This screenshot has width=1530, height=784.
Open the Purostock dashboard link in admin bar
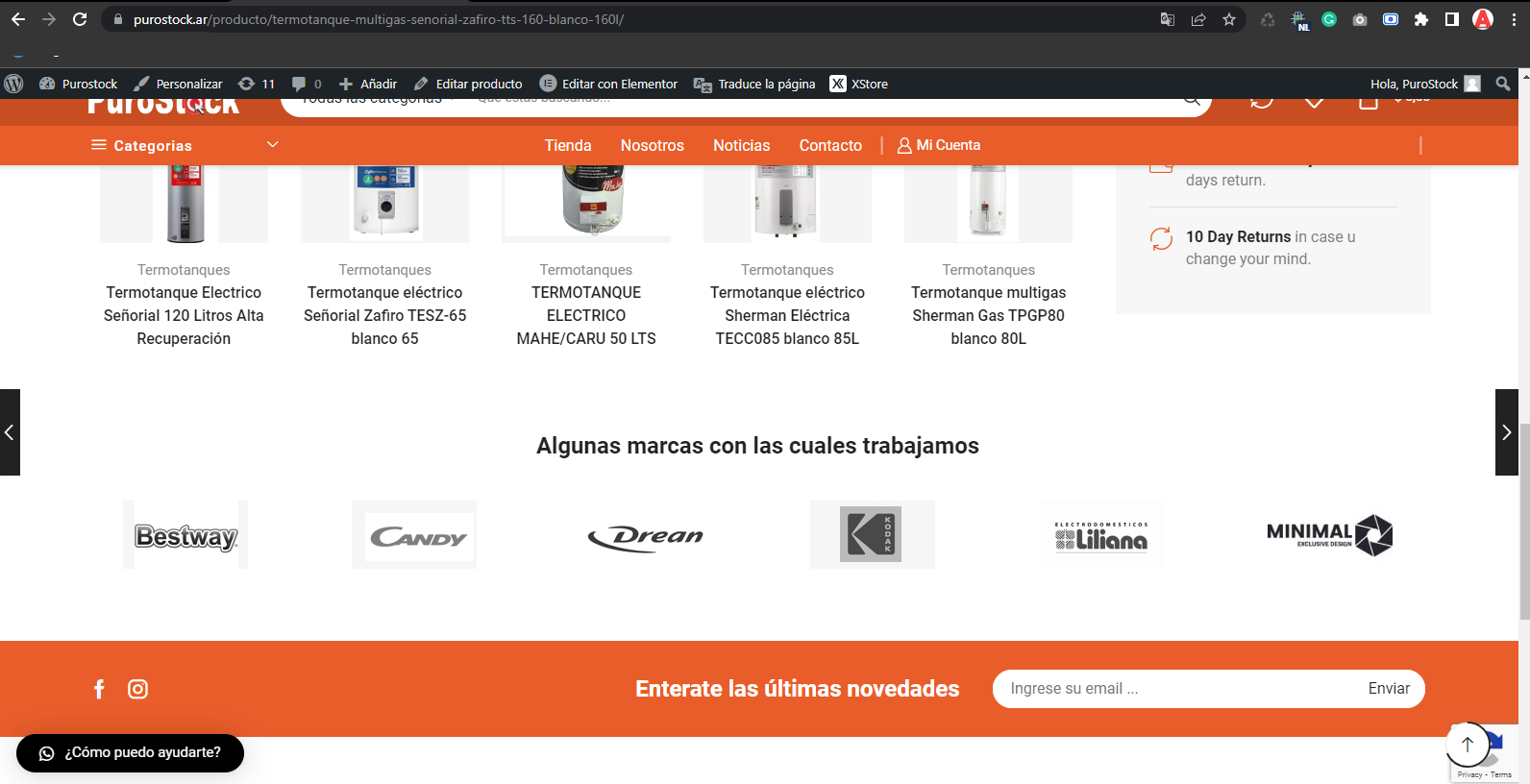[x=78, y=84]
